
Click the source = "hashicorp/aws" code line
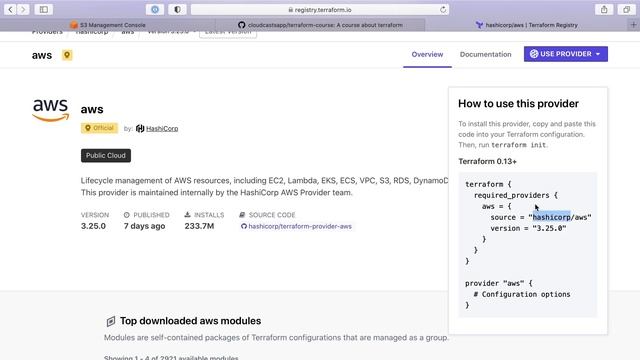click(541, 217)
